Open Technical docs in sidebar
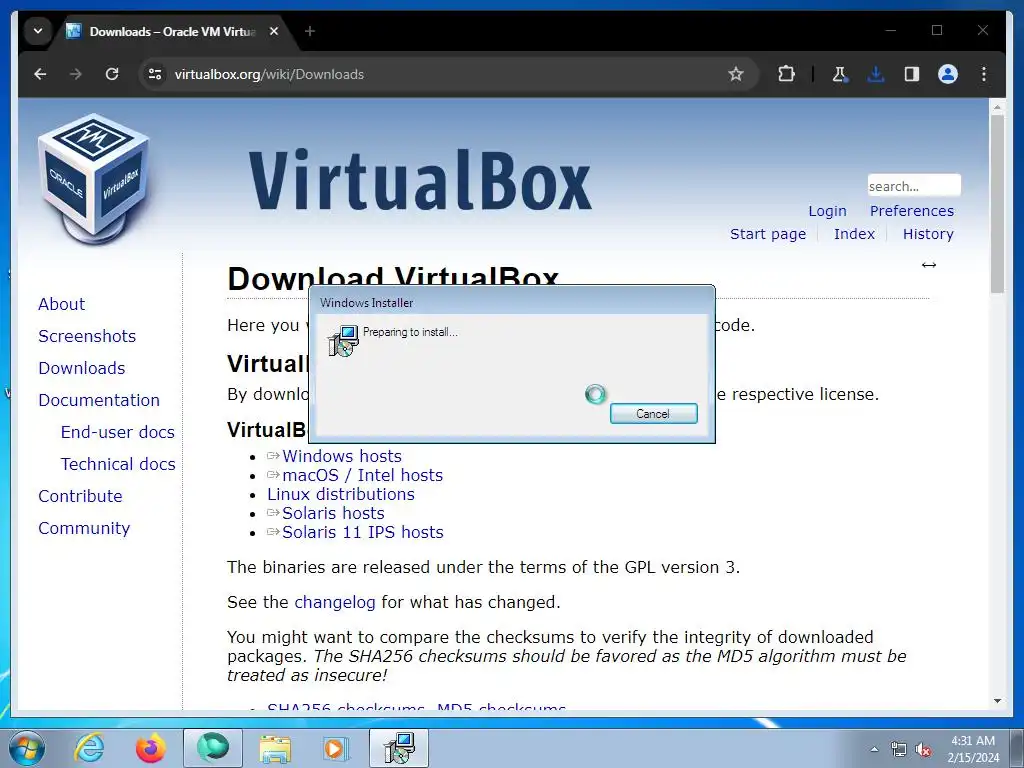The height and width of the screenshot is (768, 1024). pyautogui.click(x=118, y=464)
